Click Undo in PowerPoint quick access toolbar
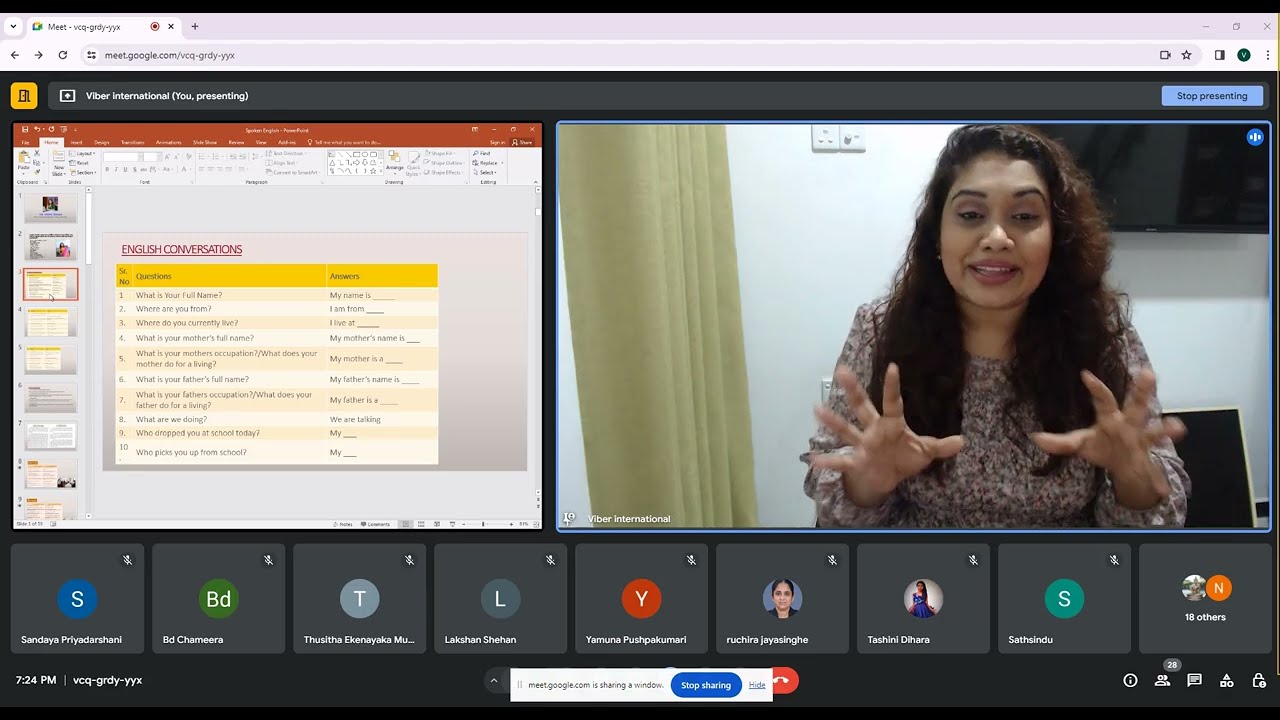Viewport: 1280px width, 720px height. click(38, 129)
